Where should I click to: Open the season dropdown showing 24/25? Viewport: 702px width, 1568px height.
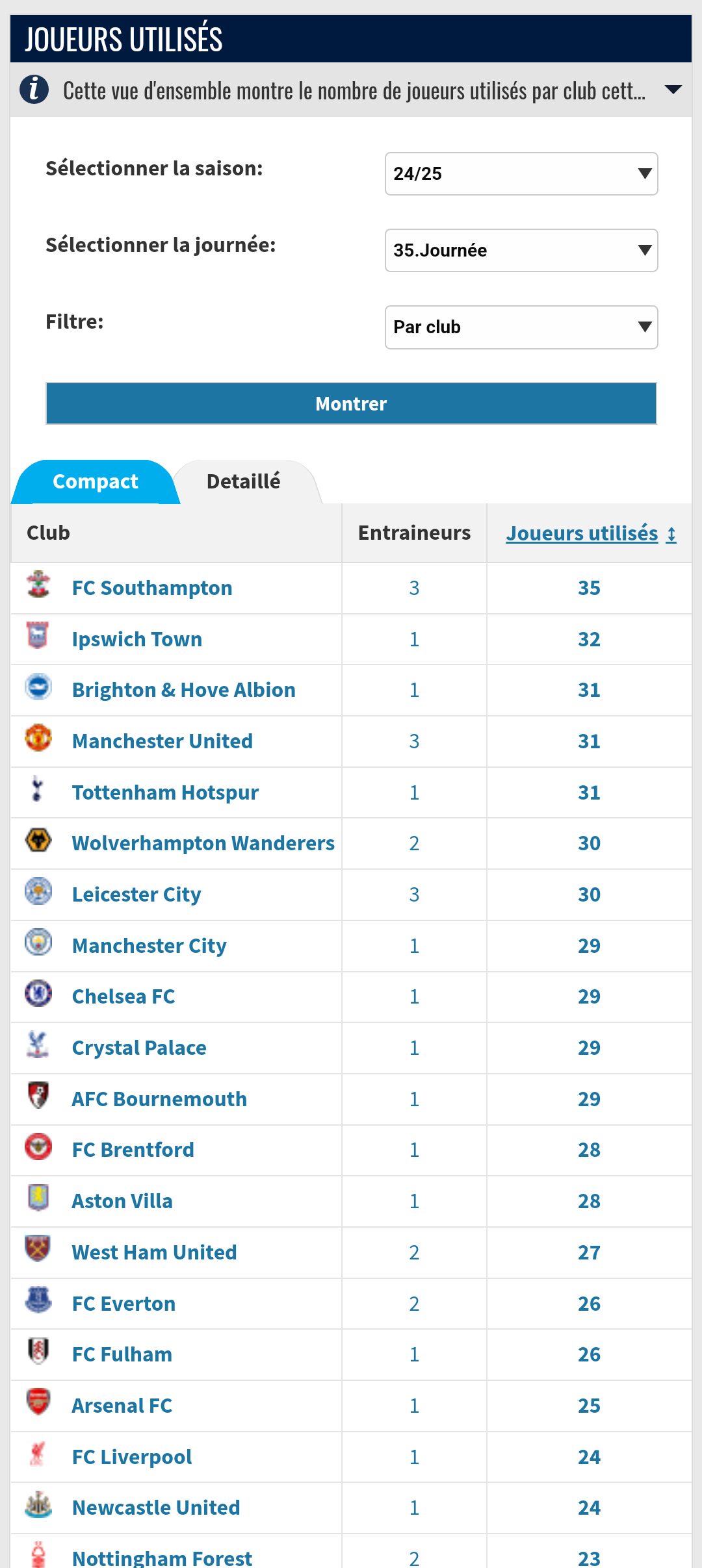pyautogui.click(x=521, y=173)
